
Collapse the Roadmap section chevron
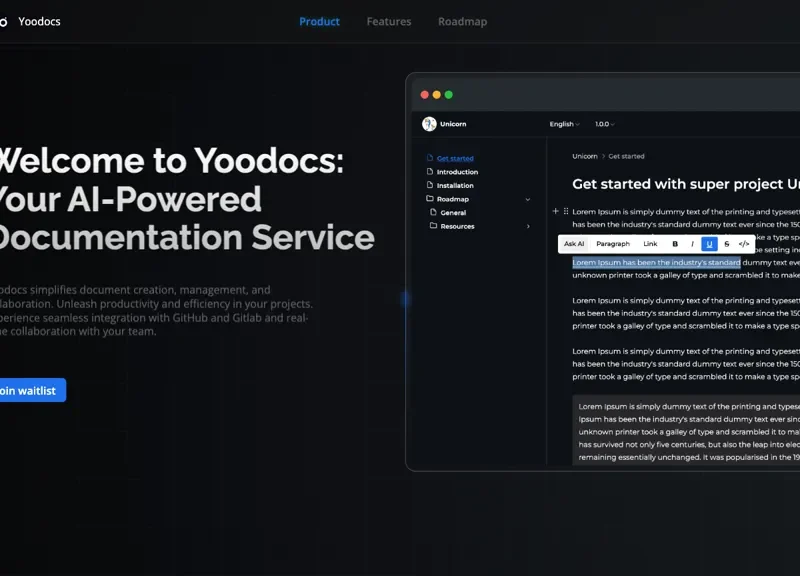click(x=529, y=199)
